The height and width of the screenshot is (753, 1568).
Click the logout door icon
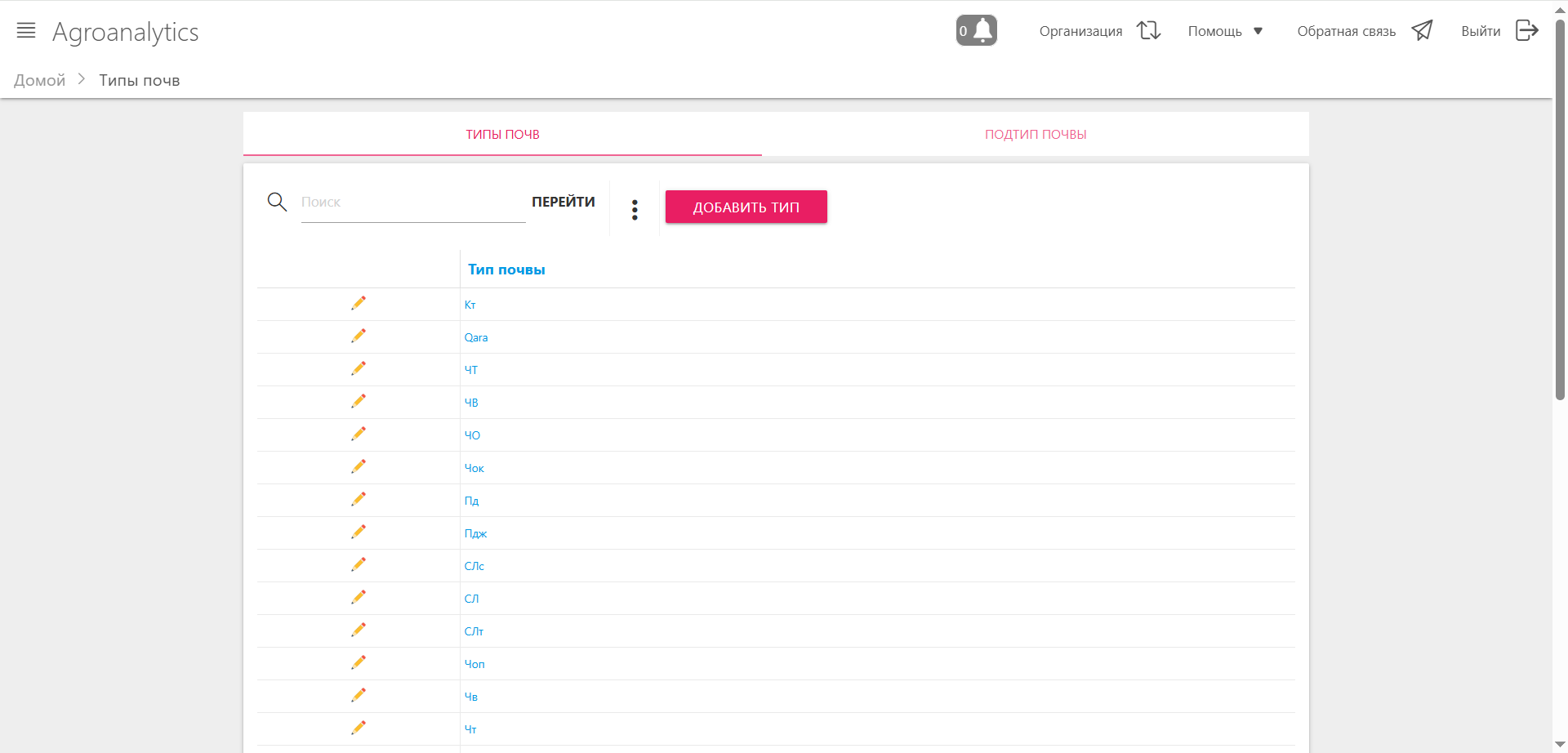pyautogui.click(x=1526, y=31)
